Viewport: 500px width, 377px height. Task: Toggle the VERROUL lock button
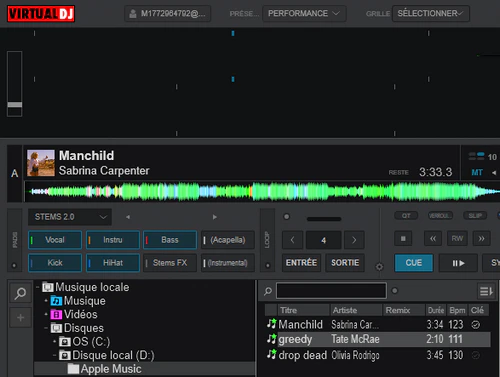pos(440,216)
